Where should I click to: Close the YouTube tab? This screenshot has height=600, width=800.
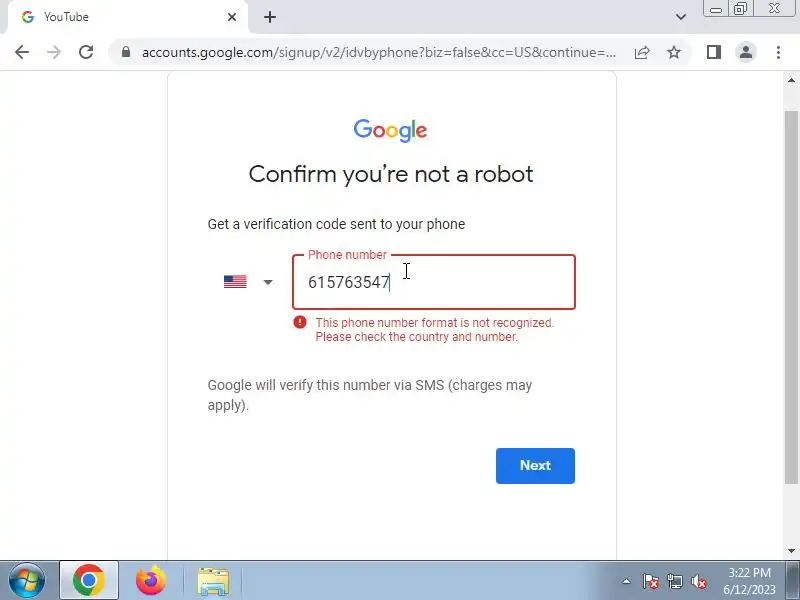click(232, 17)
